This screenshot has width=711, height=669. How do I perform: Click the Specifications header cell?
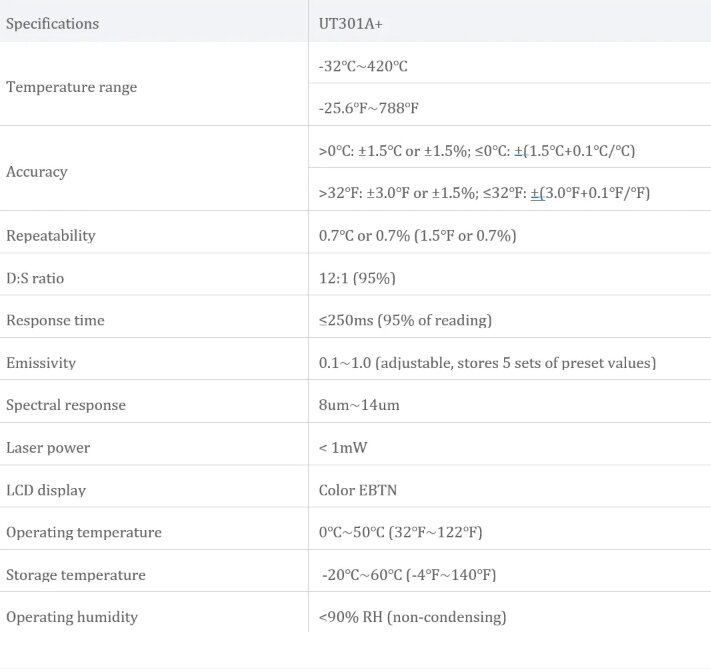pyautogui.click(x=52, y=23)
